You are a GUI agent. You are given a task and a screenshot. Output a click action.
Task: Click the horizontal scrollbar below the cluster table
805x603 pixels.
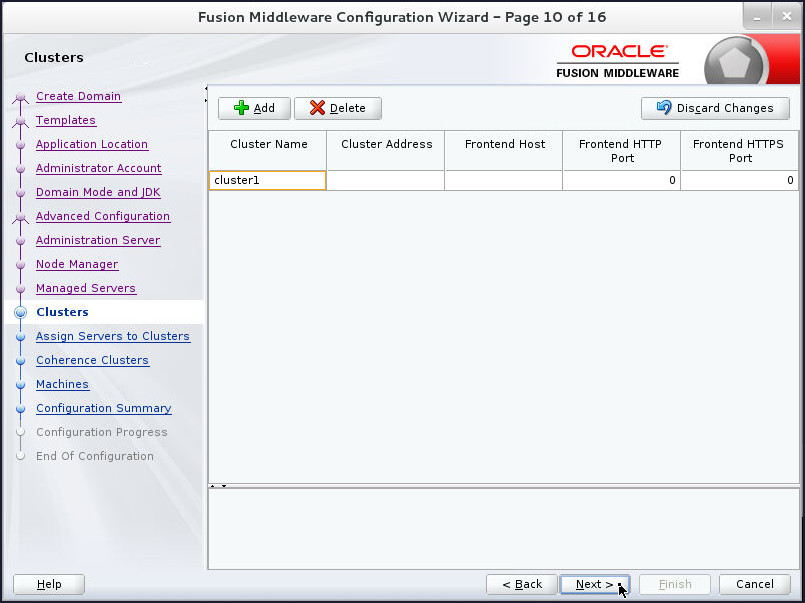[x=500, y=485]
